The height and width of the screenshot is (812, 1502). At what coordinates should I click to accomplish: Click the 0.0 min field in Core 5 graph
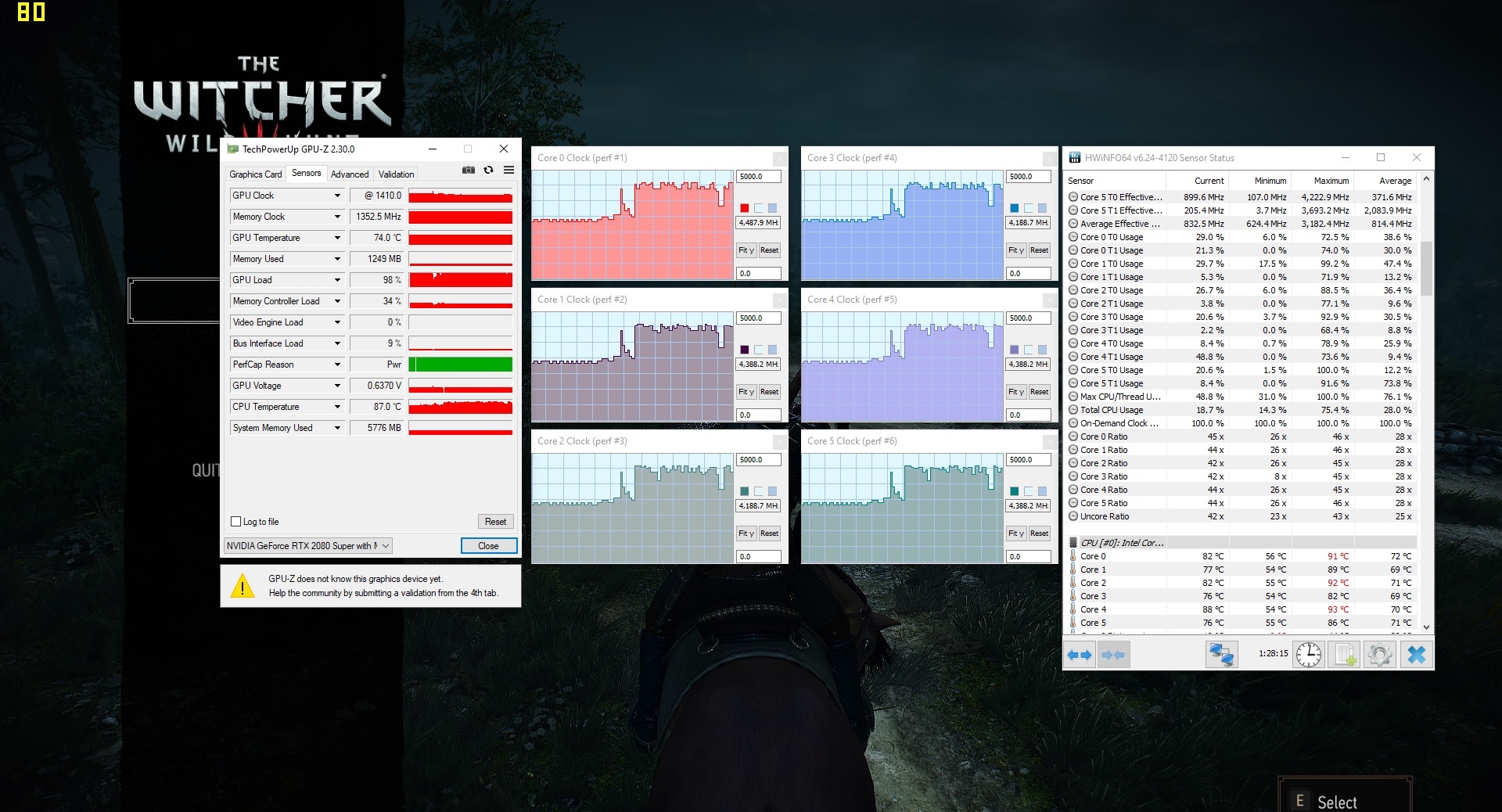[1028, 557]
